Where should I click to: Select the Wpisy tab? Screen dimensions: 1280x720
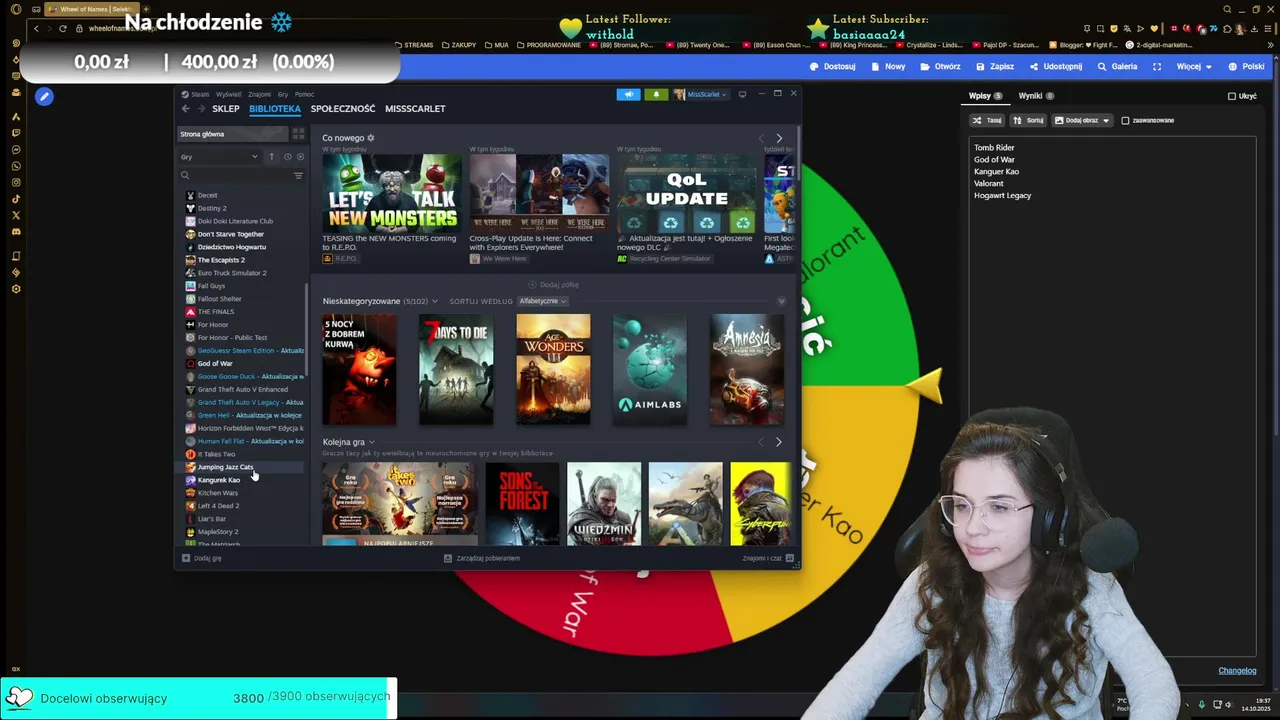(985, 96)
